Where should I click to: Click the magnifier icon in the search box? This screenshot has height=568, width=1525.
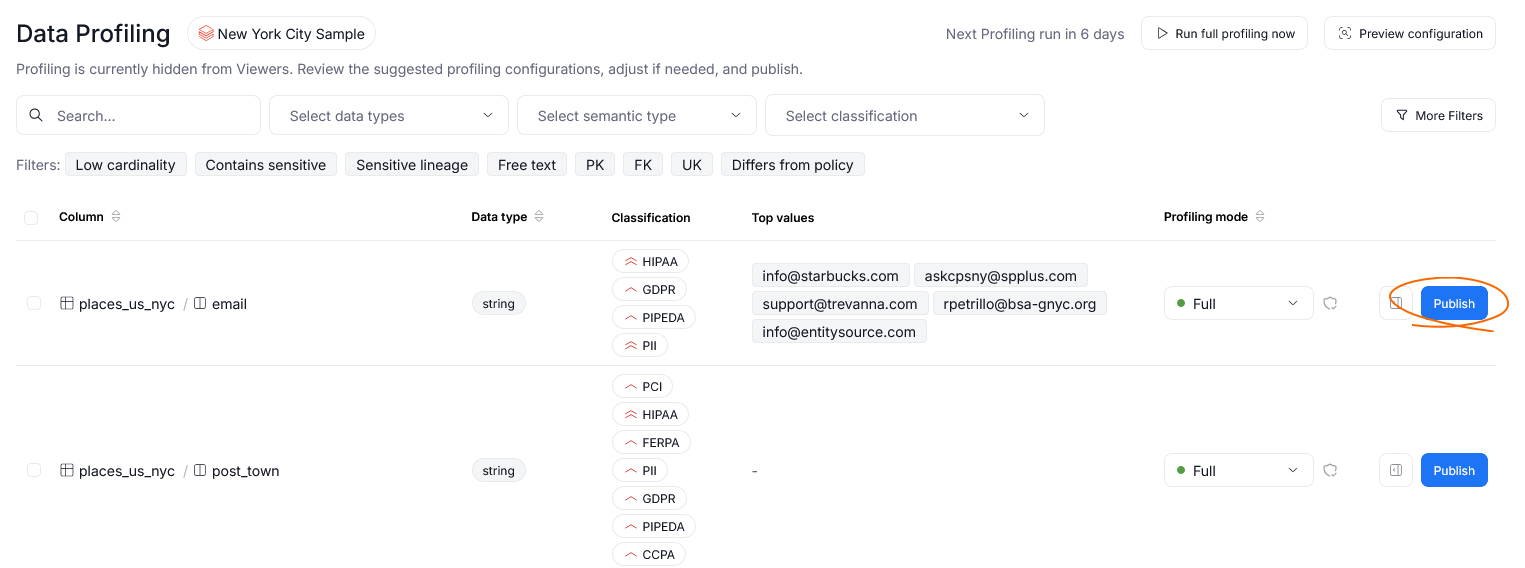[x=36, y=115]
